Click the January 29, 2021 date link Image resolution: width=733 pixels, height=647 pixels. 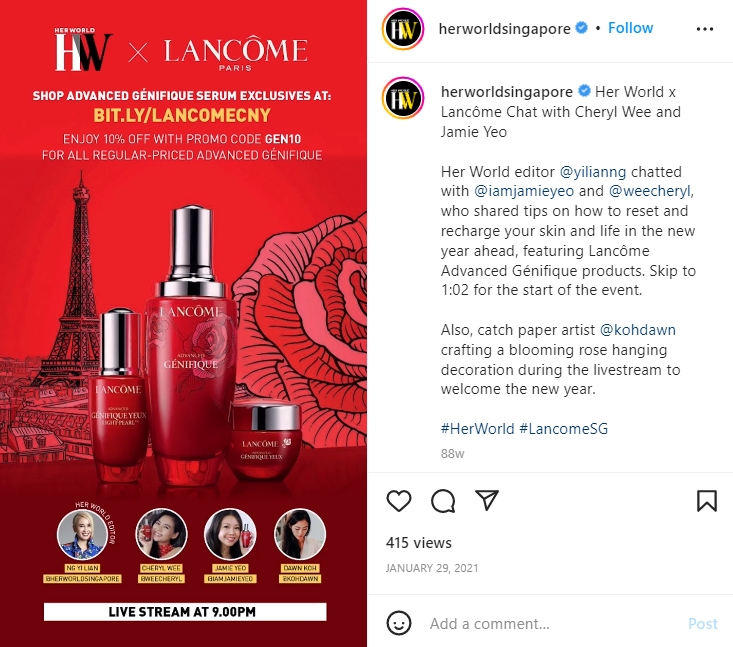[x=432, y=568]
